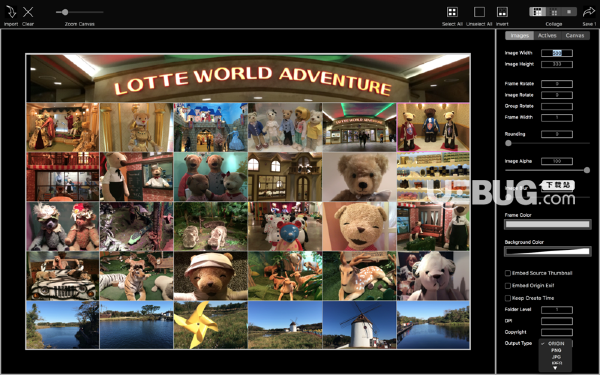Enable Embed Source Thumbnail checkbox

508,273
